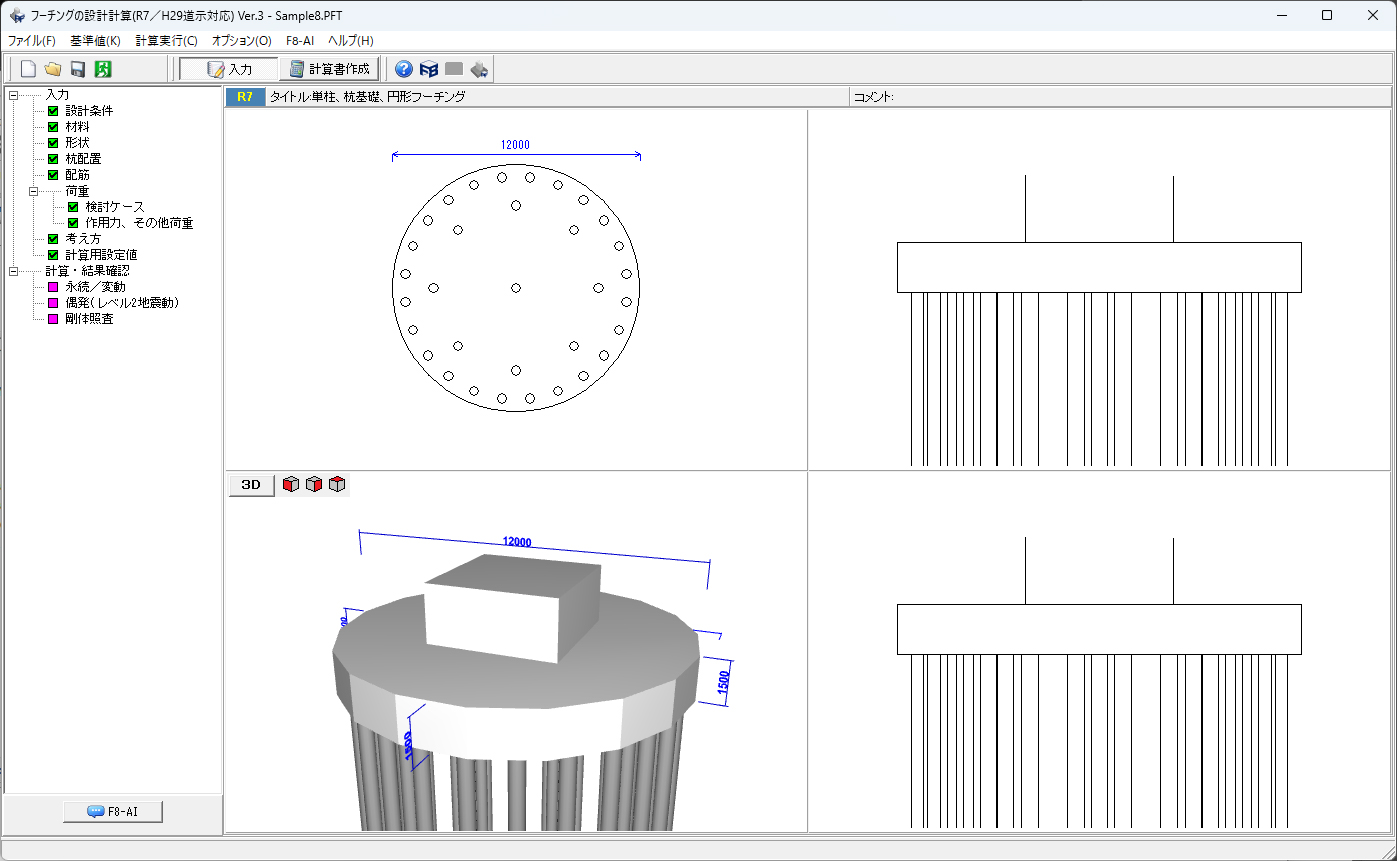The width and height of the screenshot is (1397, 861).
Task: Collapse the 荷重 tree node
Action: pyautogui.click(x=33, y=191)
